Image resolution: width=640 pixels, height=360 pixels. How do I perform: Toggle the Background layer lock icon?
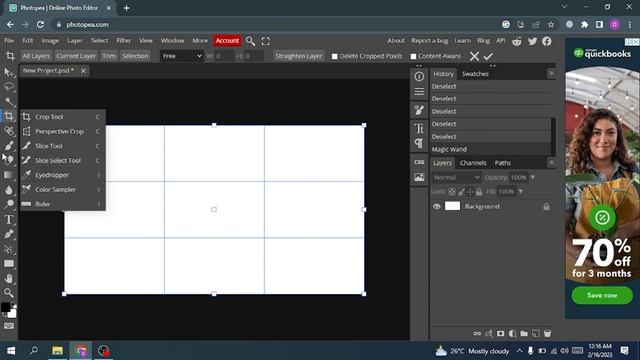[546, 207]
